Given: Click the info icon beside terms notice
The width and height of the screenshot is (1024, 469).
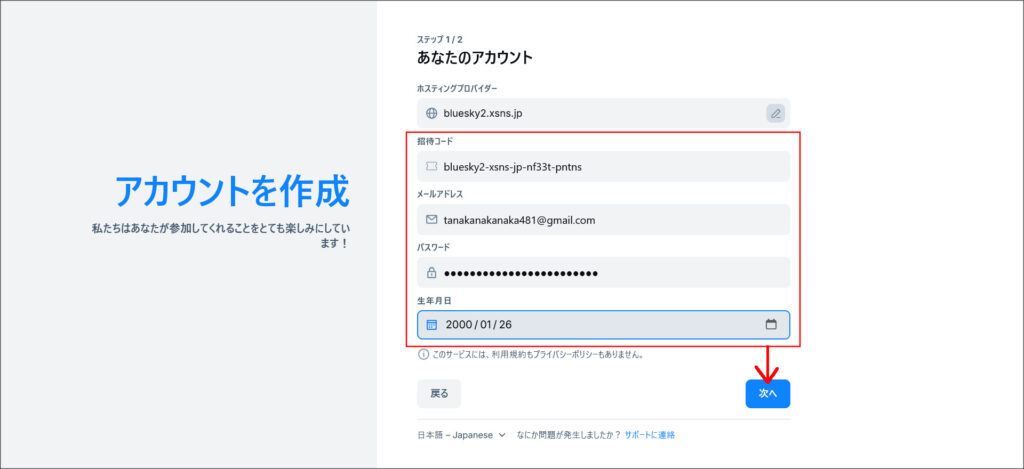Looking at the screenshot, I should 423,355.
